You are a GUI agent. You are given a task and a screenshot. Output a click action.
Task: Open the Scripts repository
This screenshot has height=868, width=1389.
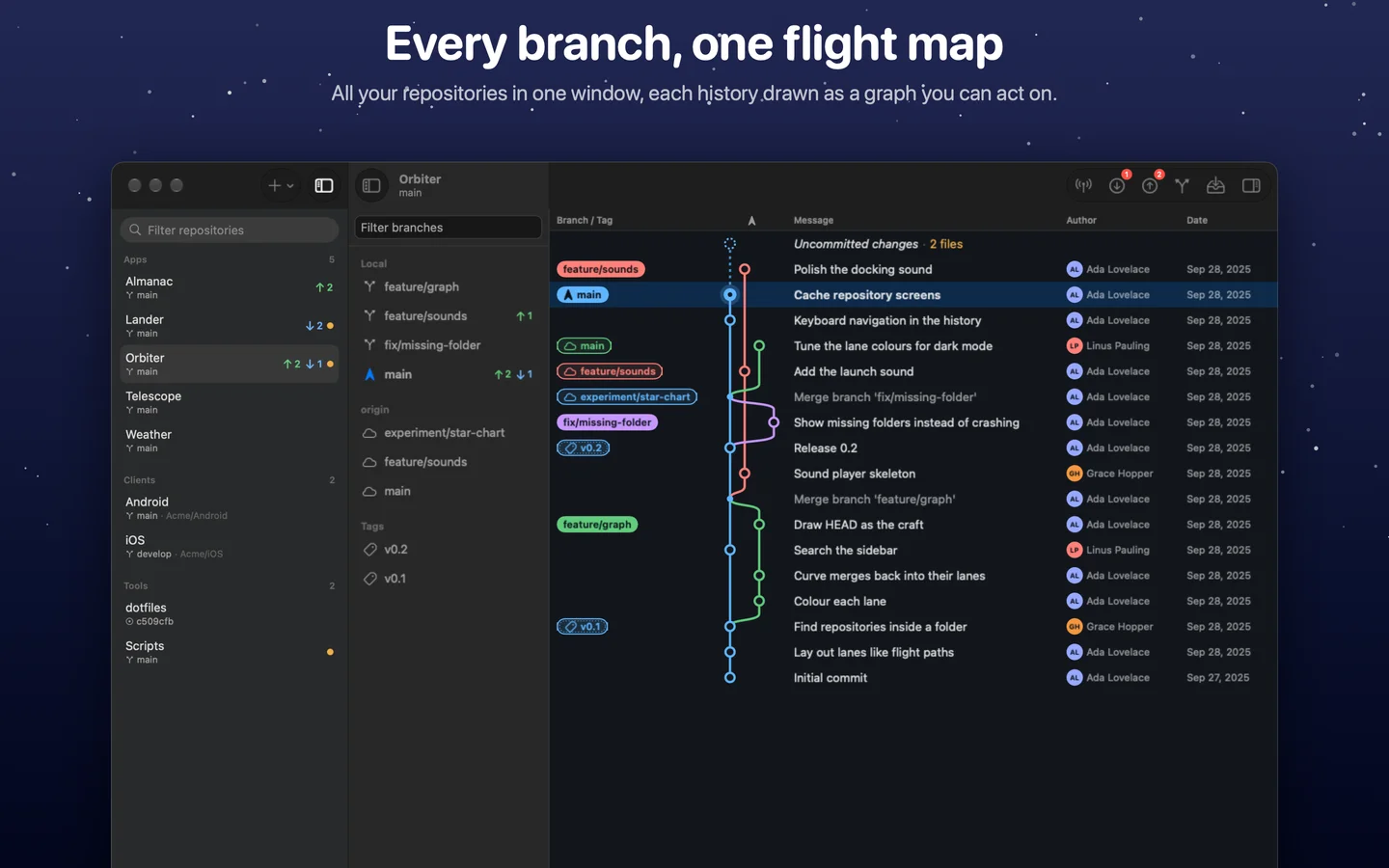(230, 652)
